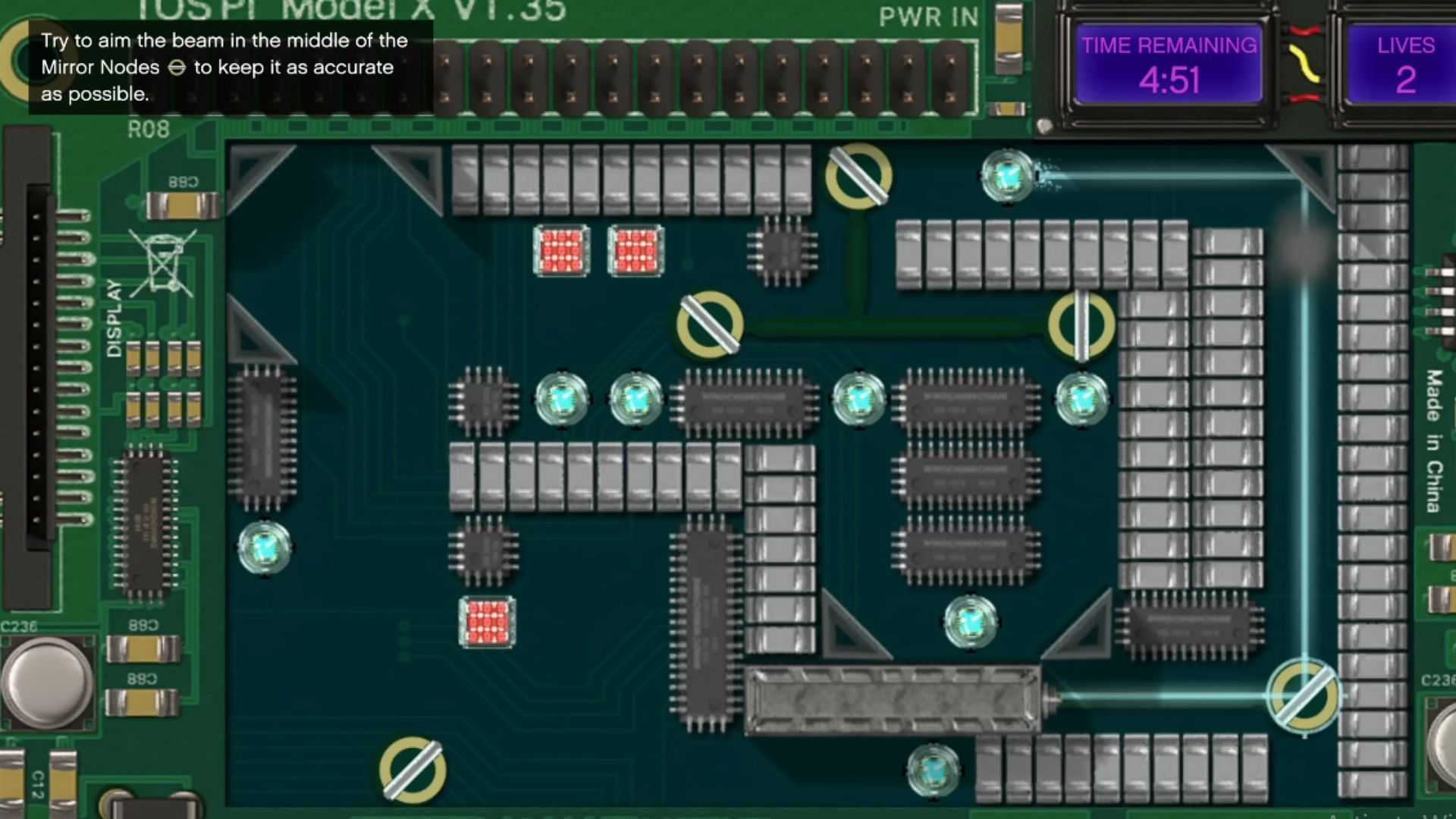Click the crossed-out trash bin symbol
1456x819 pixels.
163,262
